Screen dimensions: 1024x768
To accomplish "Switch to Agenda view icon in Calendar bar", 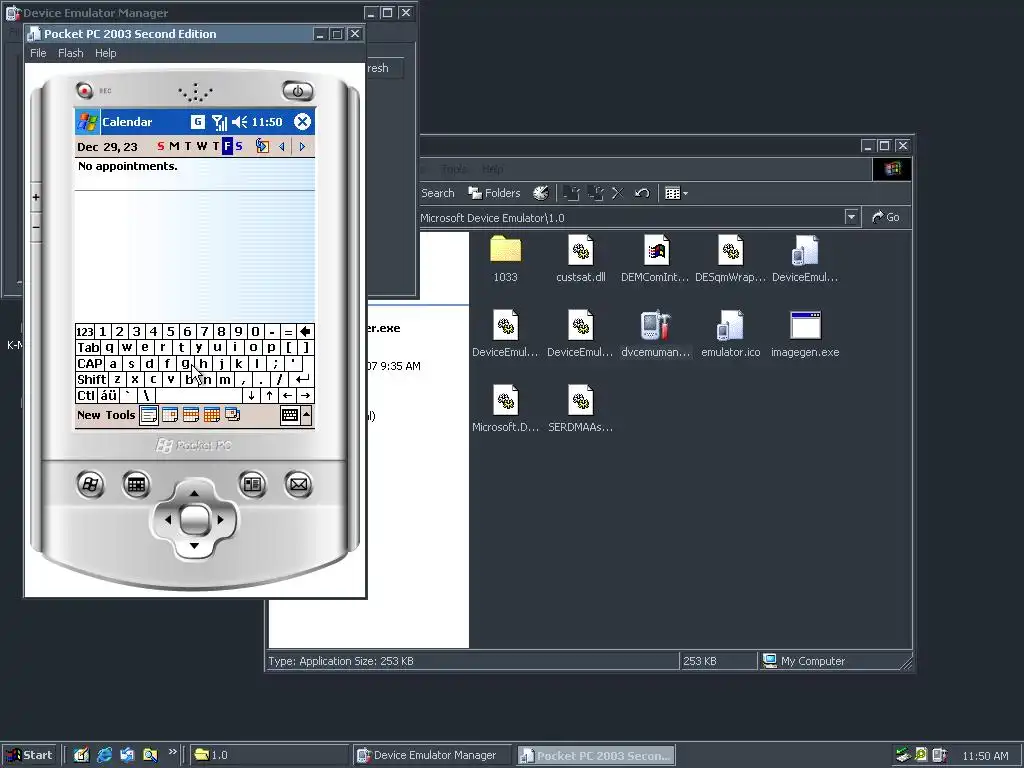I will [x=149, y=415].
